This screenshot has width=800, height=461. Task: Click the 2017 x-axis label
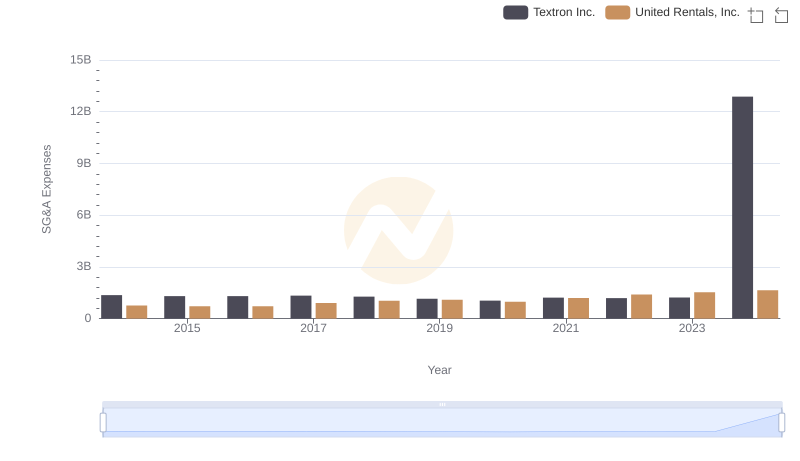click(313, 328)
